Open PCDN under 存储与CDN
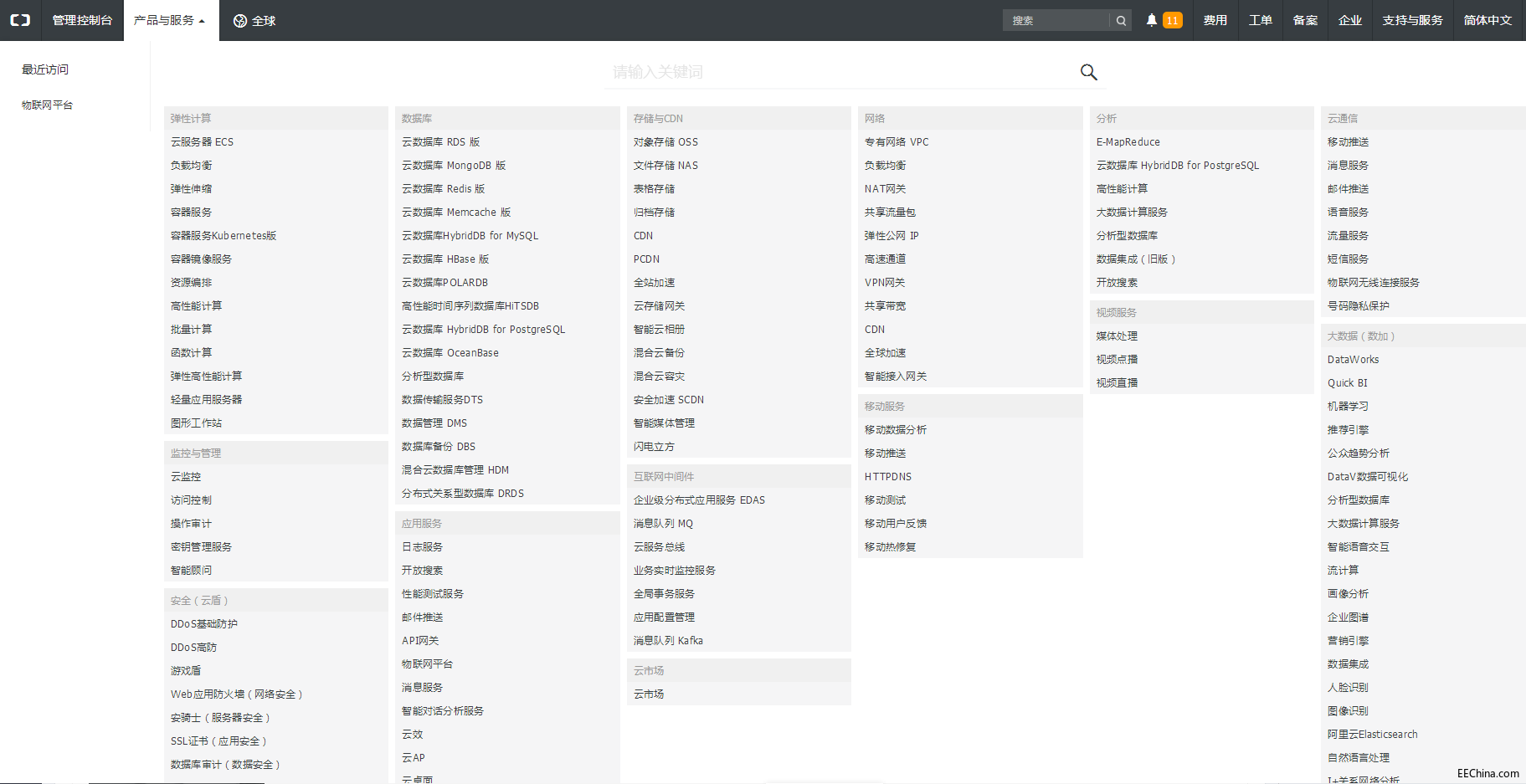This screenshot has height=784, width=1526. (x=646, y=259)
